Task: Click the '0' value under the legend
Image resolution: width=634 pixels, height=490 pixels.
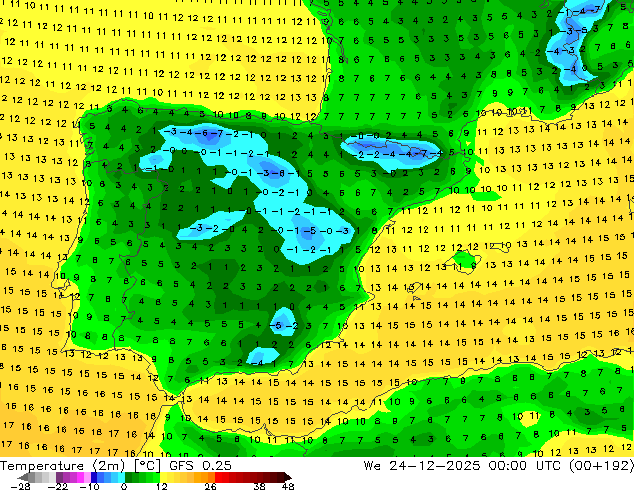Action: pos(124,486)
